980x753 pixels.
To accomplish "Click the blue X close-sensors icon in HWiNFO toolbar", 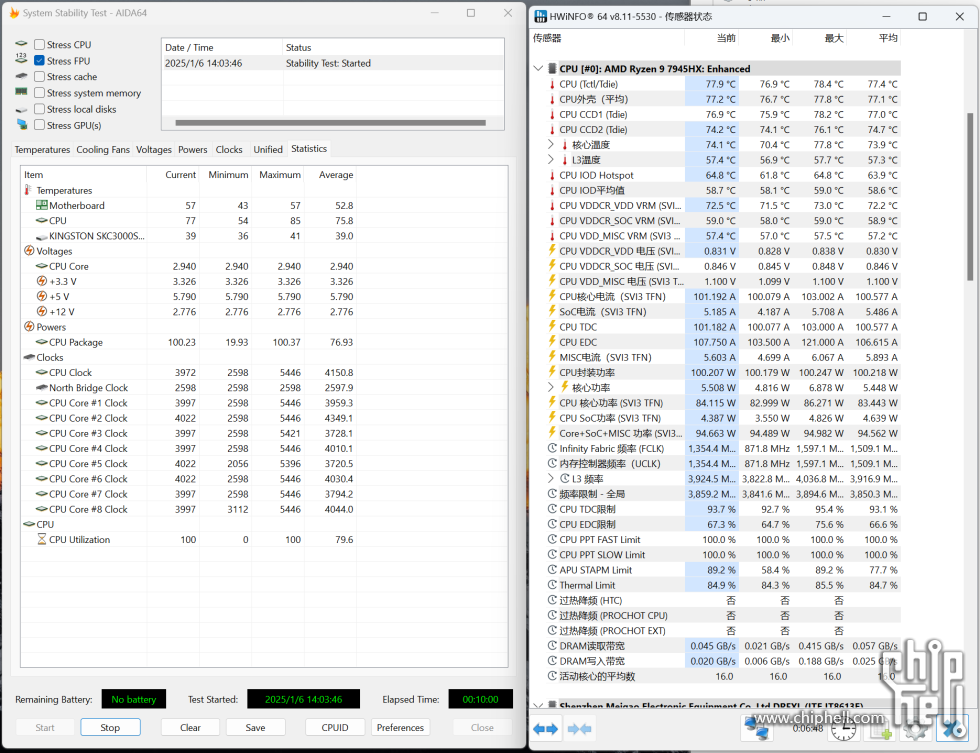I will click(x=952, y=729).
